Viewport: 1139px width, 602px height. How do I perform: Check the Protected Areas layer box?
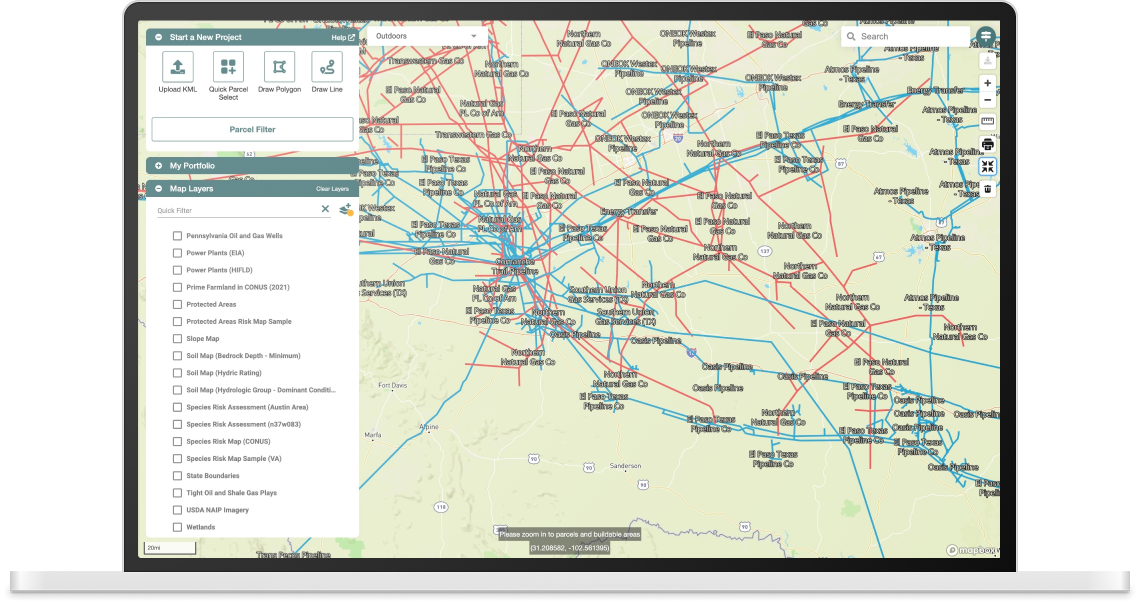click(x=177, y=304)
